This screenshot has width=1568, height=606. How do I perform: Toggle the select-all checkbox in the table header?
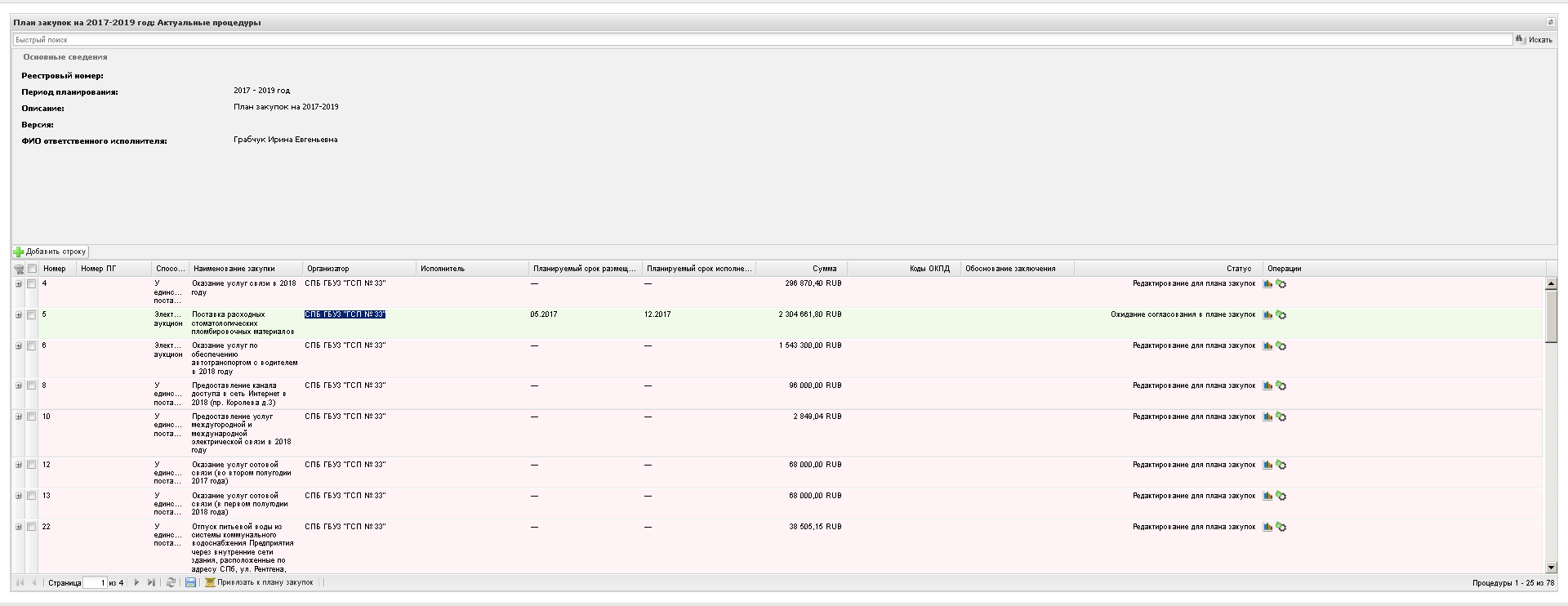32,269
